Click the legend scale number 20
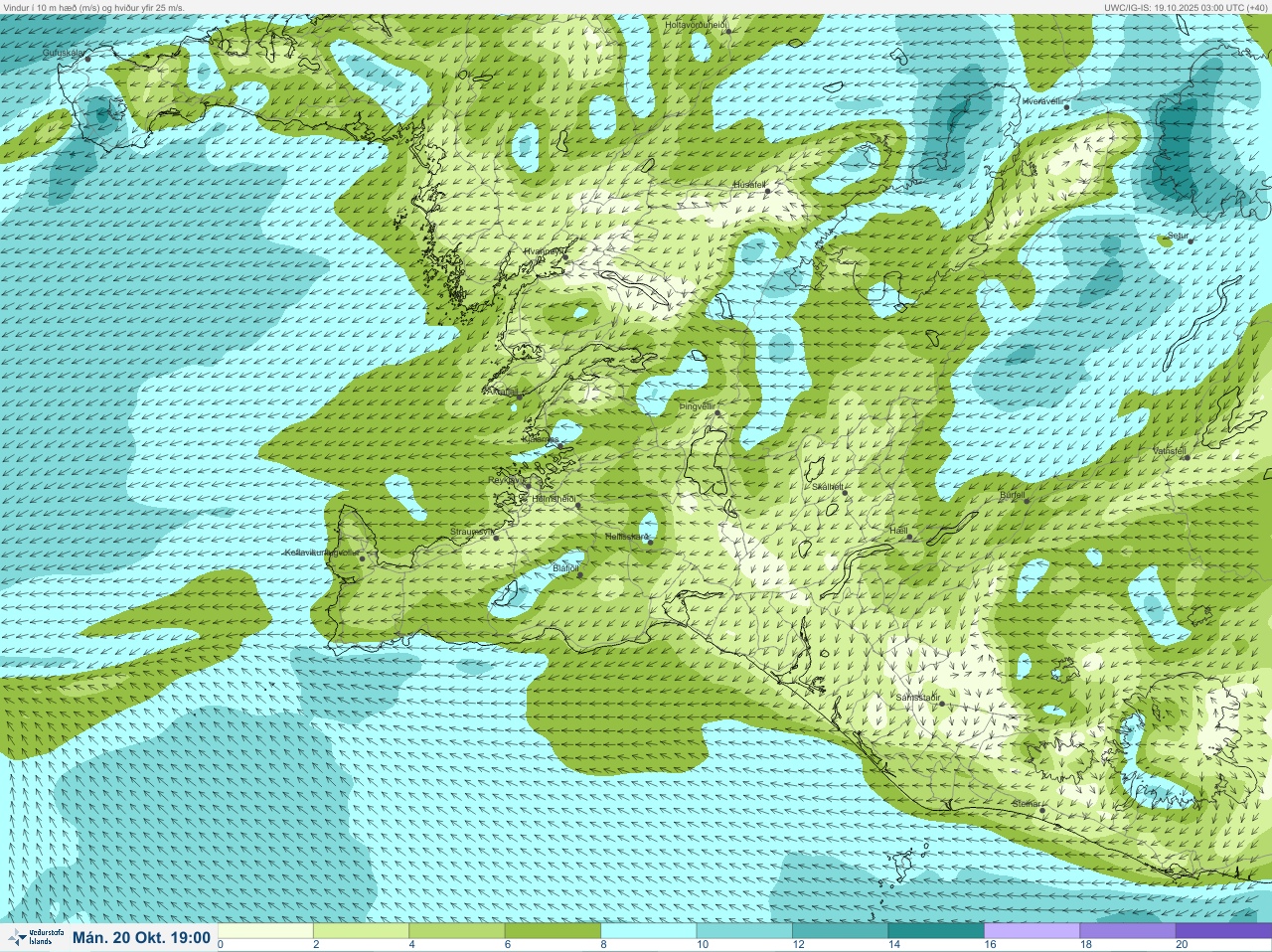Image resolution: width=1272 pixels, height=952 pixels. 1182,944
